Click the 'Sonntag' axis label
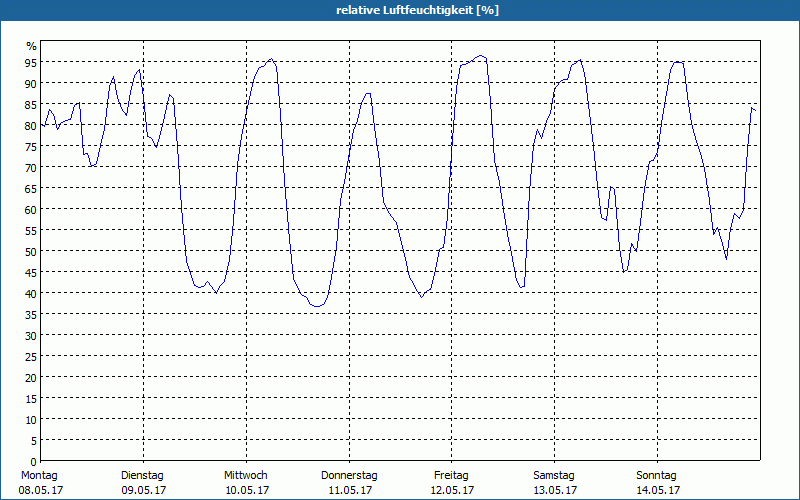This screenshot has height=500, width=800. tap(657, 475)
